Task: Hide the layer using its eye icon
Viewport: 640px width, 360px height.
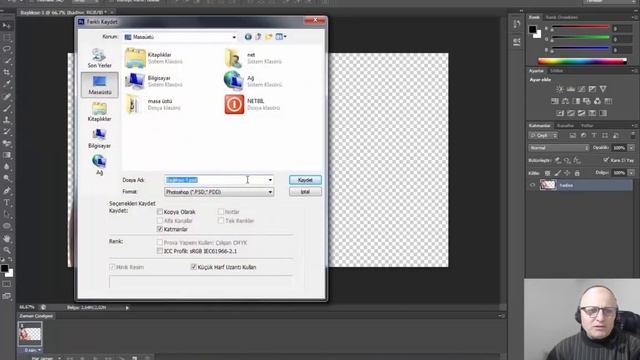Action: (532, 185)
